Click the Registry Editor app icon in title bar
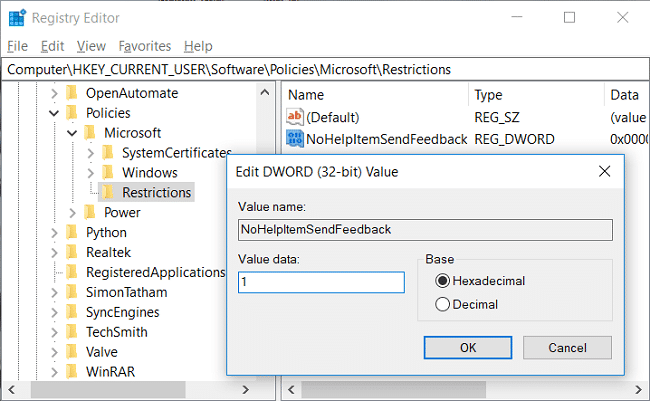The image size is (650, 401). point(17,18)
